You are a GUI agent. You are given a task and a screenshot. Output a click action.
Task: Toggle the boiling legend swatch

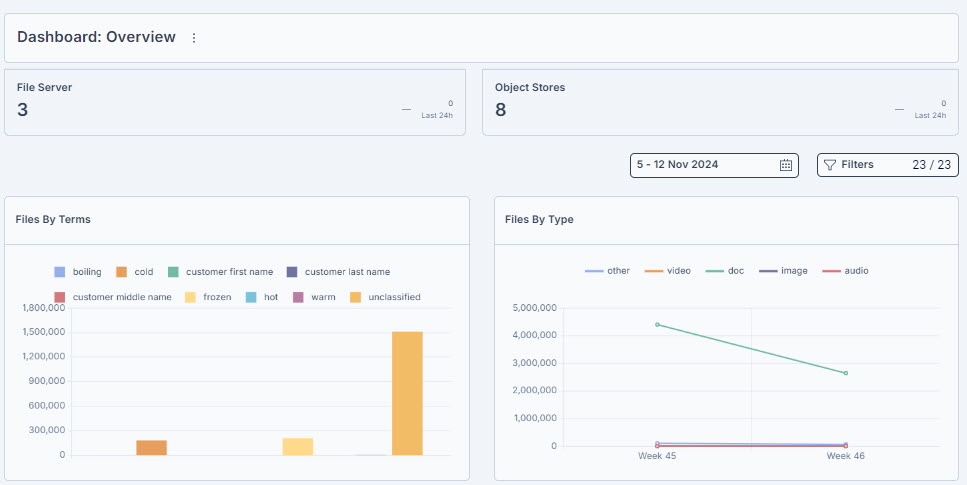pyautogui.click(x=60, y=272)
